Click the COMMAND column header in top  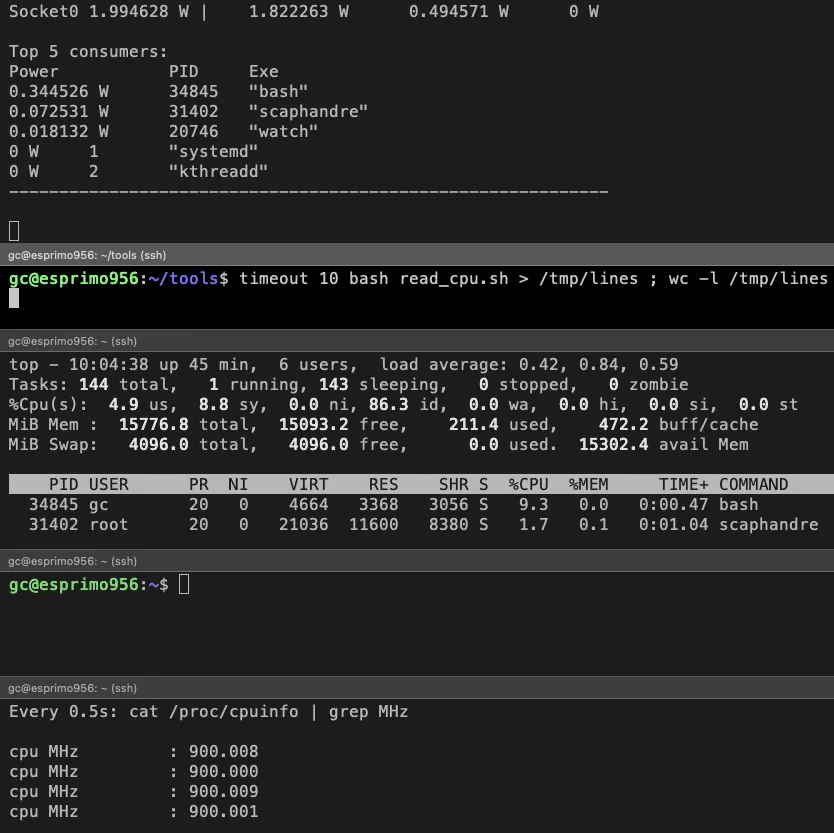point(753,484)
